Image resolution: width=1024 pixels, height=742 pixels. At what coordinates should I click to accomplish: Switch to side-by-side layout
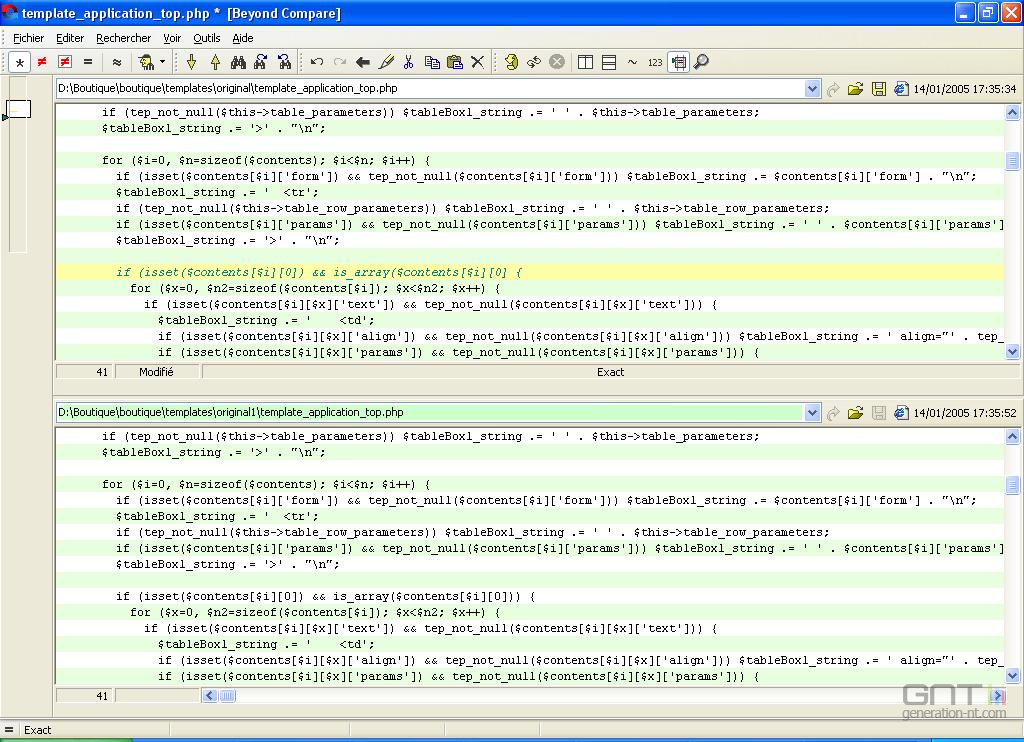[586, 62]
